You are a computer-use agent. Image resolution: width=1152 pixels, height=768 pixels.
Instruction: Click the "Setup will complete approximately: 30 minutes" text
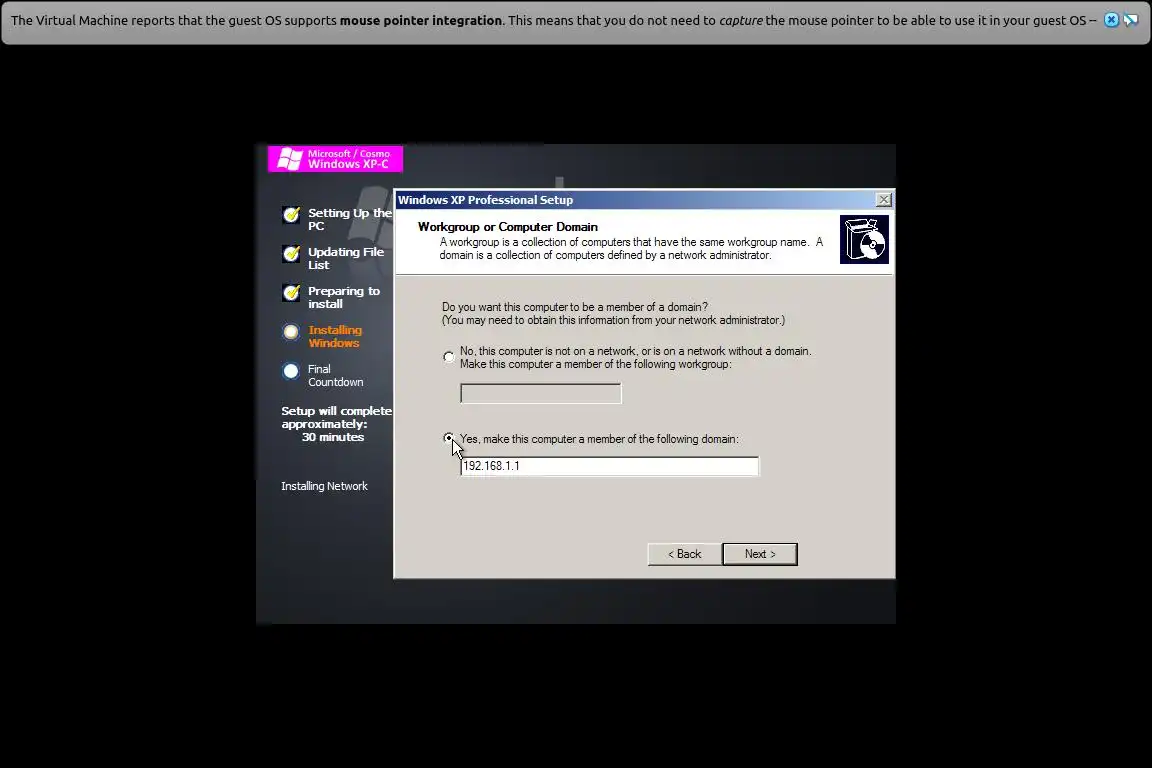(336, 424)
